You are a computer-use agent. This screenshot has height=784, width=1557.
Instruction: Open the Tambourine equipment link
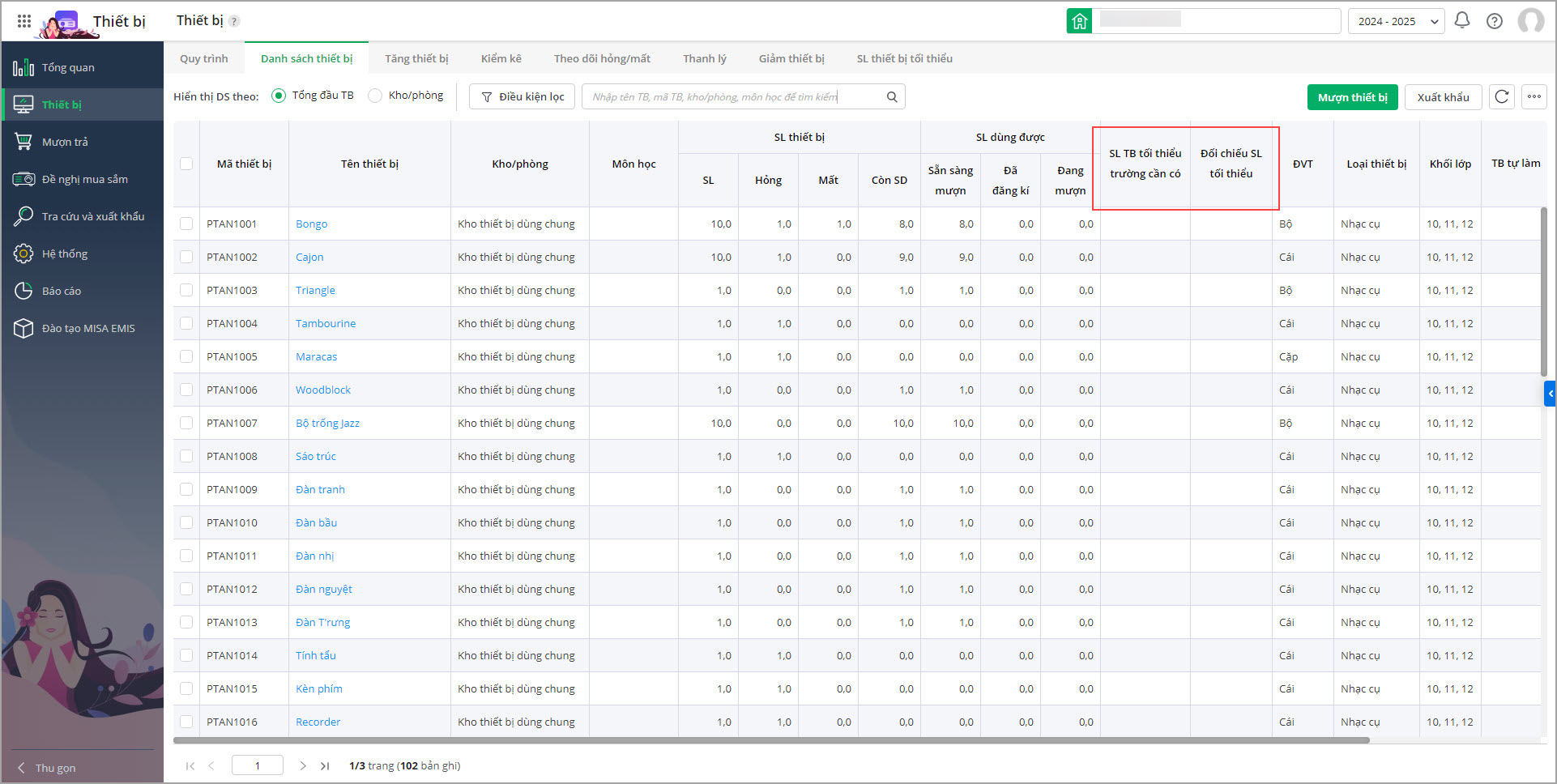click(326, 323)
